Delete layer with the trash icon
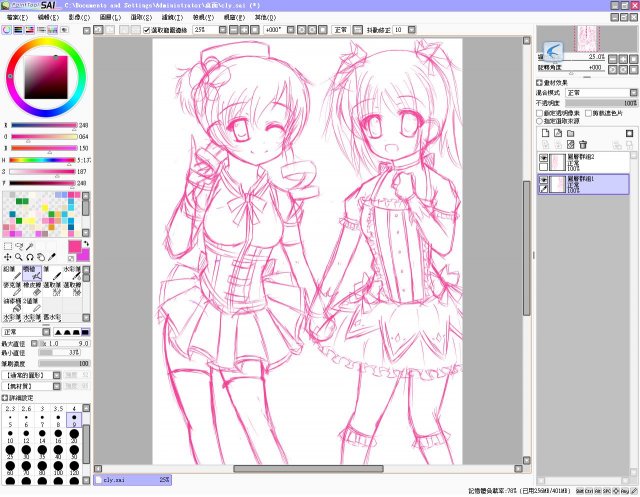This screenshot has height=497, width=640. 583,144
